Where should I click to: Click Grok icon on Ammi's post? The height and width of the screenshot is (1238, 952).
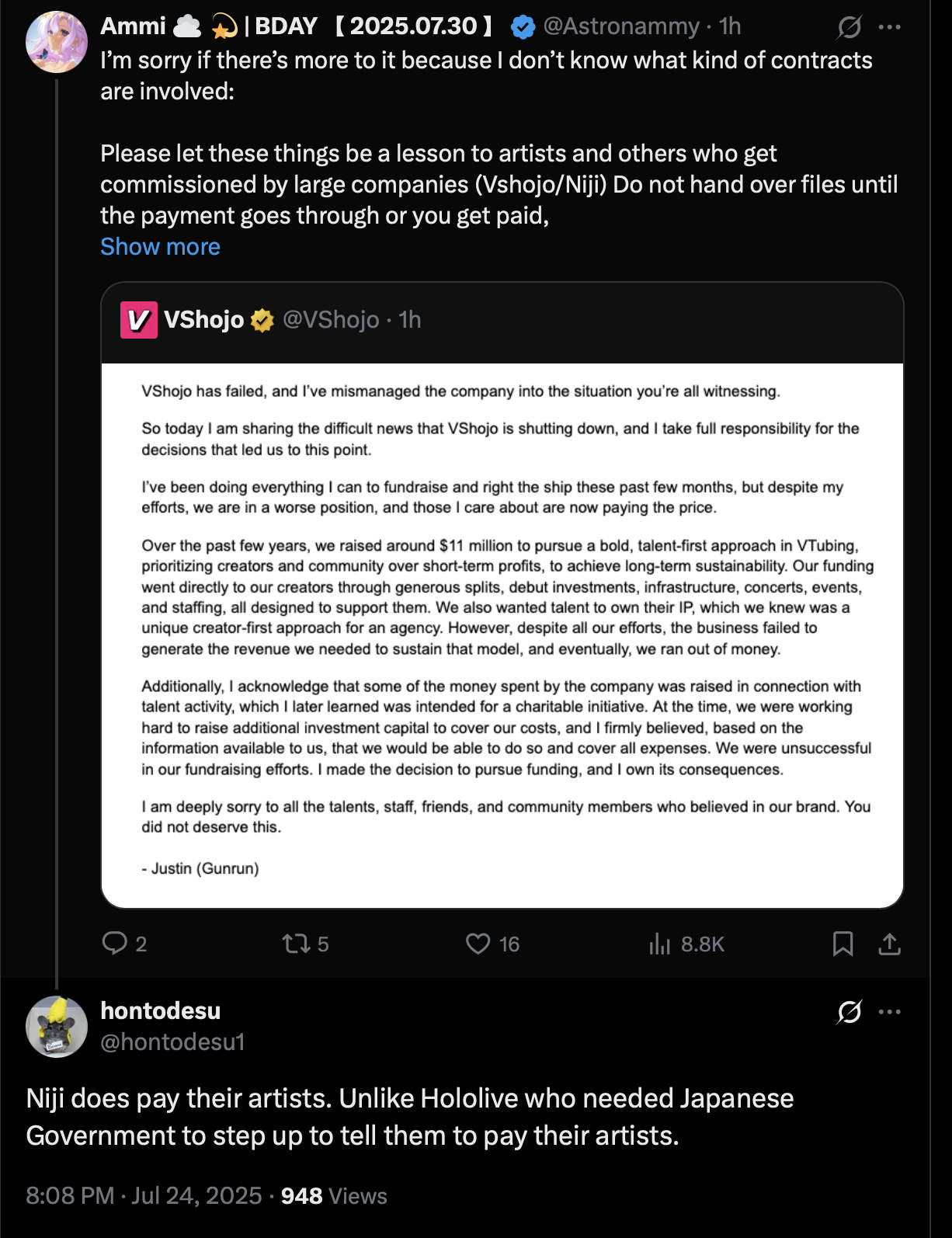pyautogui.click(x=849, y=27)
